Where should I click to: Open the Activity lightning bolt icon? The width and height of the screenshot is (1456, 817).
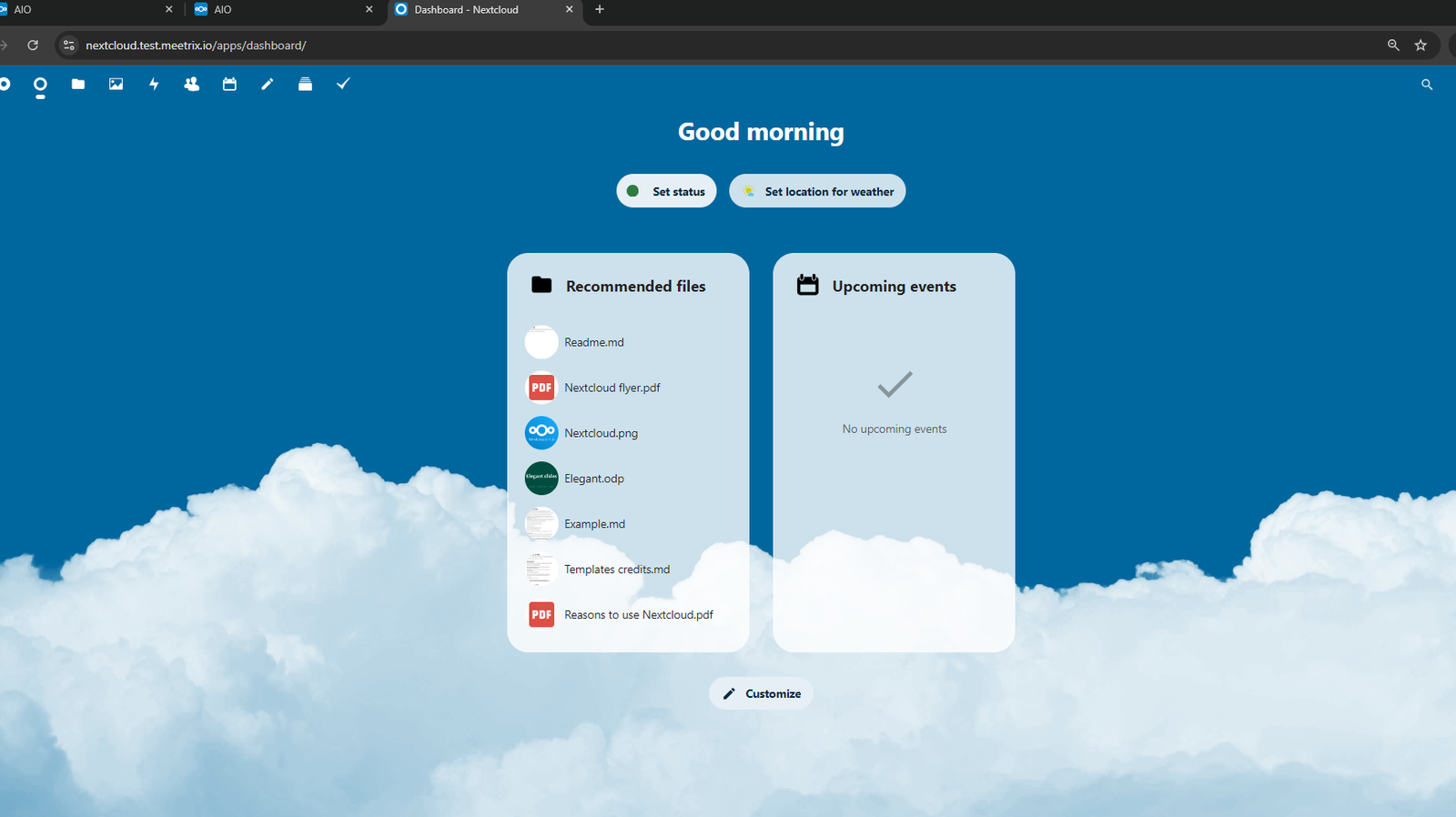point(154,84)
